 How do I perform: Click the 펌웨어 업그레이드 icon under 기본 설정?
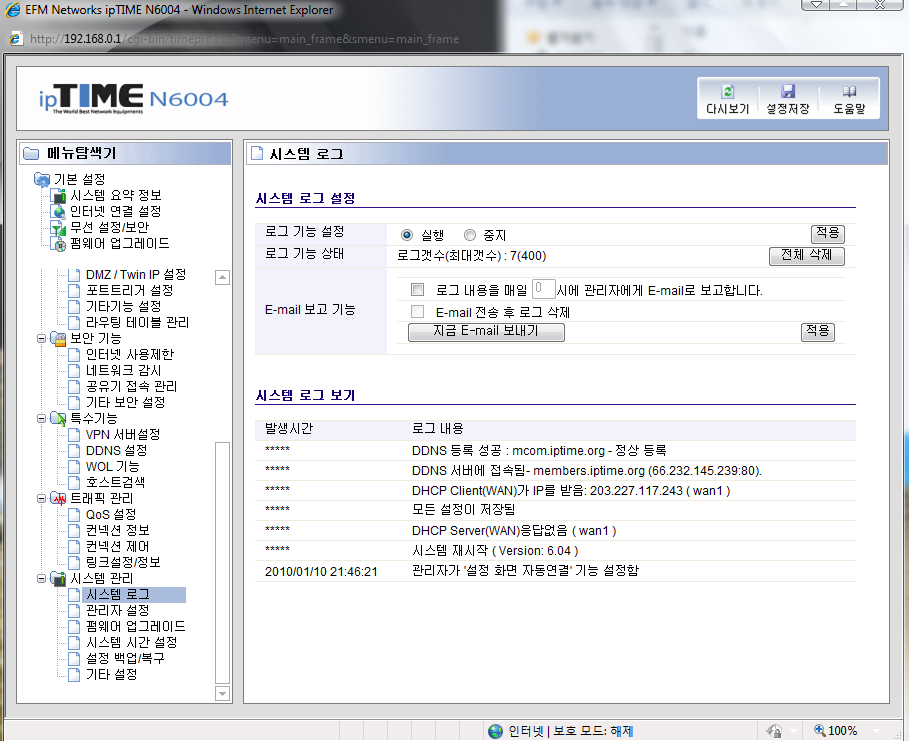(x=59, y=243)
